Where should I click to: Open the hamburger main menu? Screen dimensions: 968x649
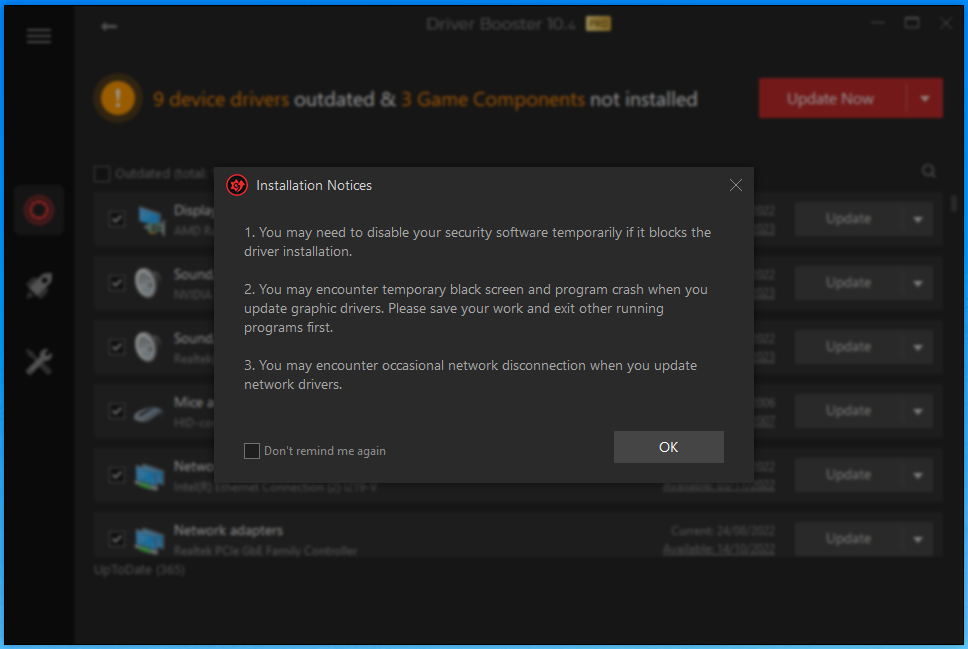pyautogui.click(x=39, y=37)
